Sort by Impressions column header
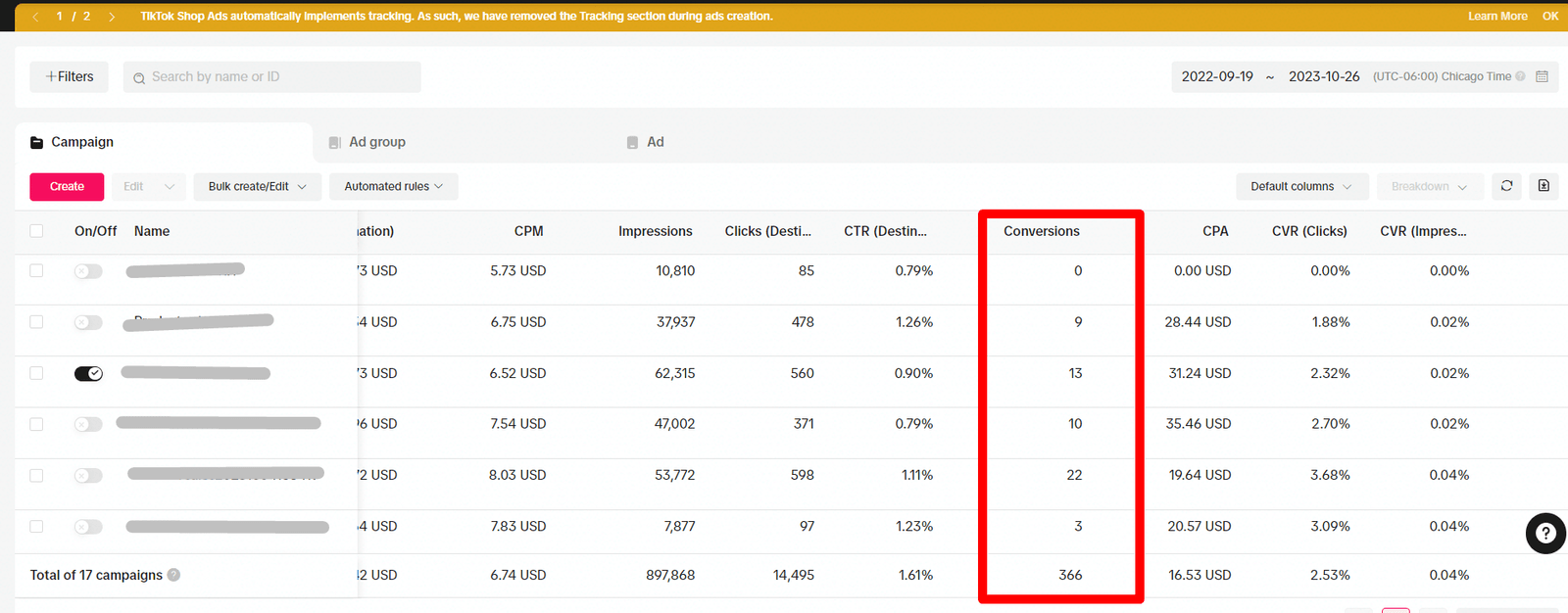This screenshot has width=1568, height=613. point(656,231)
